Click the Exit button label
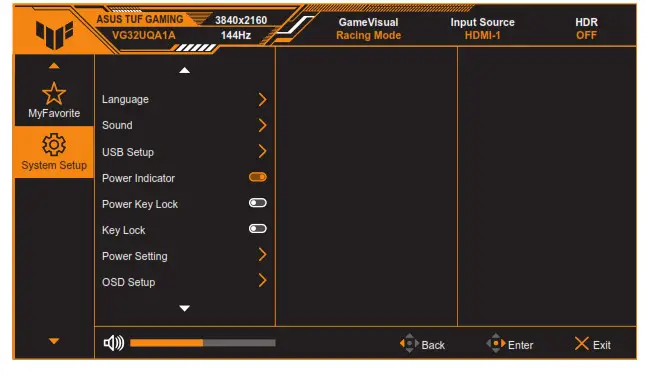The width and height of the screenshot is (647, 375). click(x=602, y=345)
